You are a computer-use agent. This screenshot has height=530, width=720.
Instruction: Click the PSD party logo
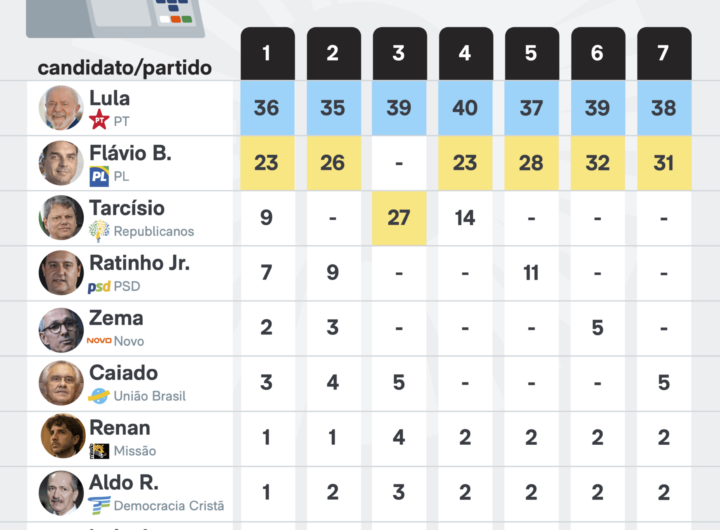pyautogui.click(x=99, y=286)
